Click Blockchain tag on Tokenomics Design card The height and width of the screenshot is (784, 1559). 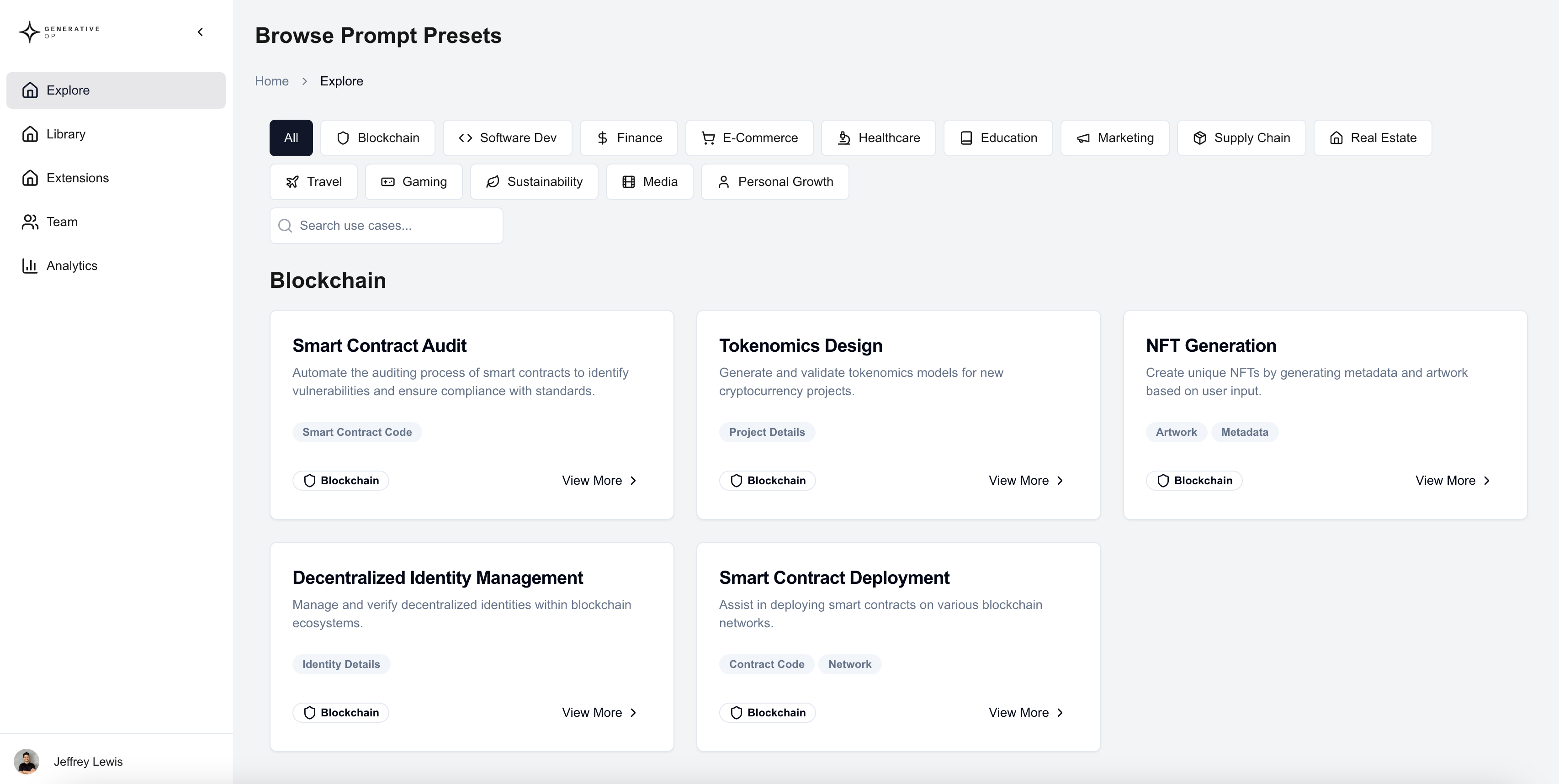tap(768, 480)
